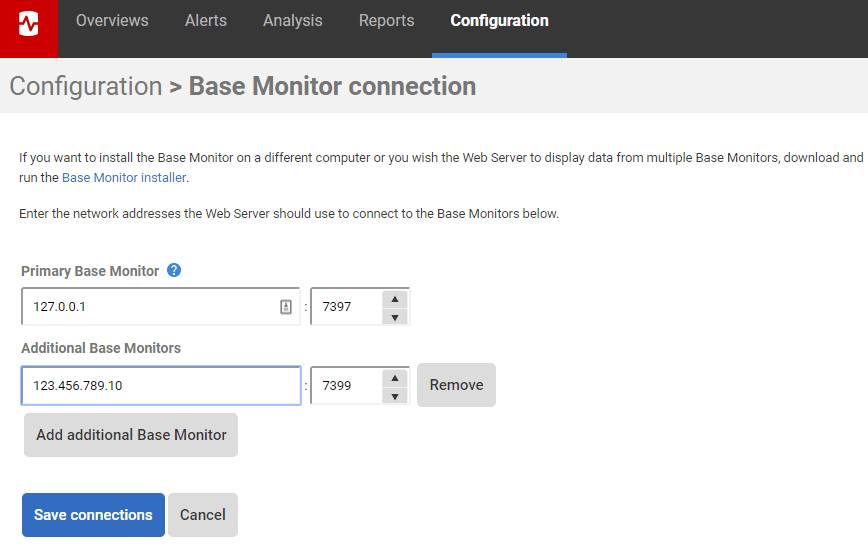Viewport: 868px width, 548px height.
Task: Click the Configuration breadcrumb link
Action: [86, 86]
